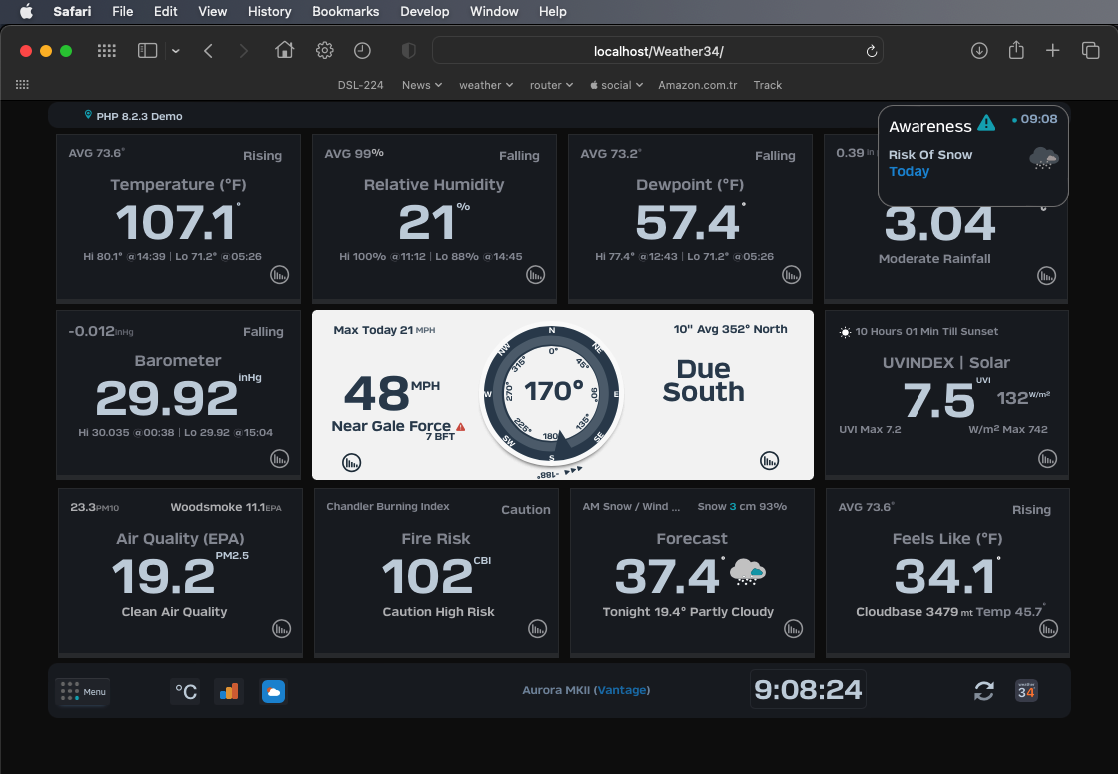
Task: Expand the weather bookmarks folder
Action: [x=486, y=85]
